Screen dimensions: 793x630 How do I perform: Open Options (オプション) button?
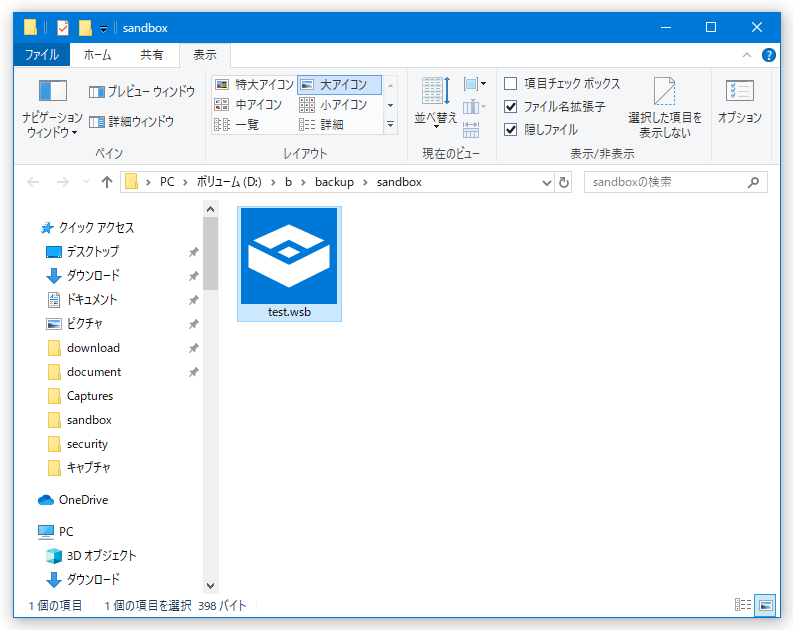pos(740,101)
